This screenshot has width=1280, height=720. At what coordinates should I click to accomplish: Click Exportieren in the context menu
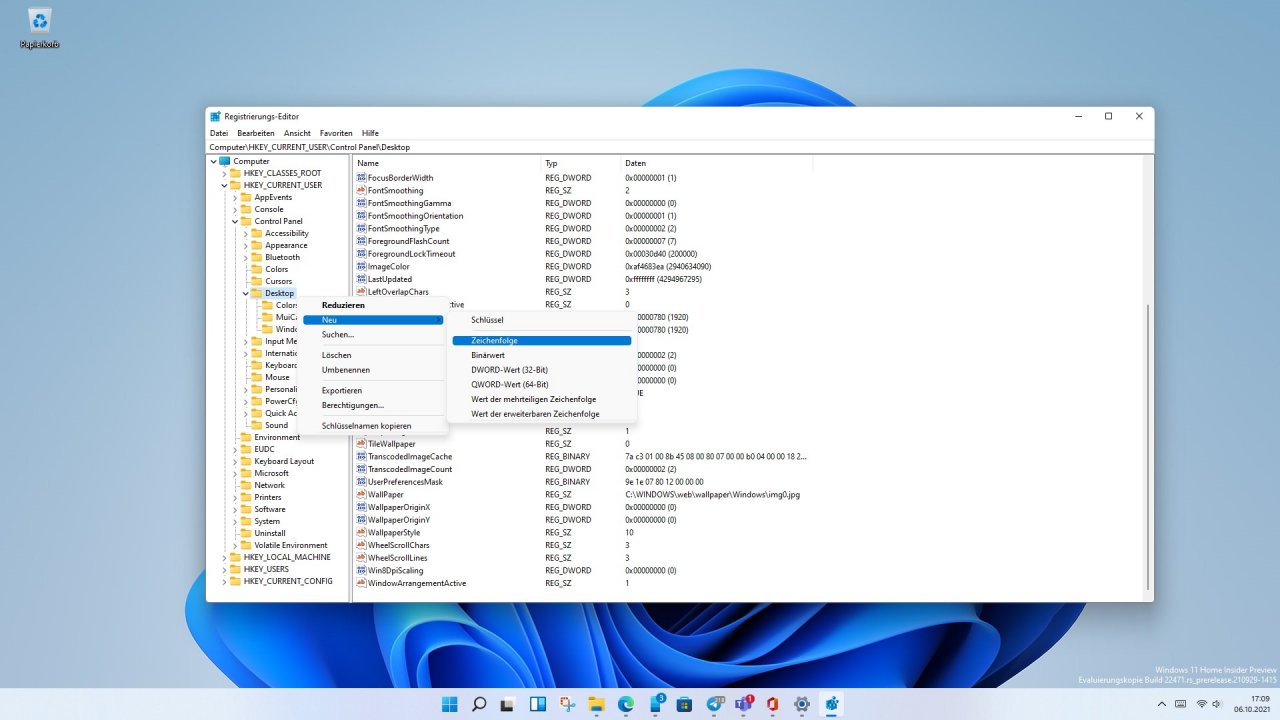coord(371,390)
